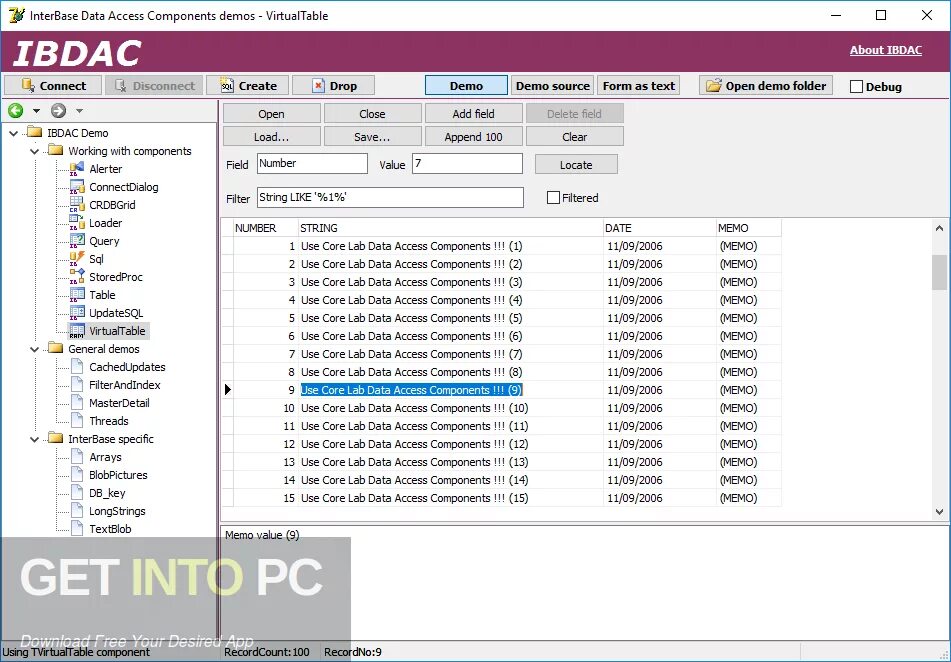Enable the Filtered checkbox
The height and width of the screenshot is (662, 951).
pyautogui.click(x=553, y=198)
